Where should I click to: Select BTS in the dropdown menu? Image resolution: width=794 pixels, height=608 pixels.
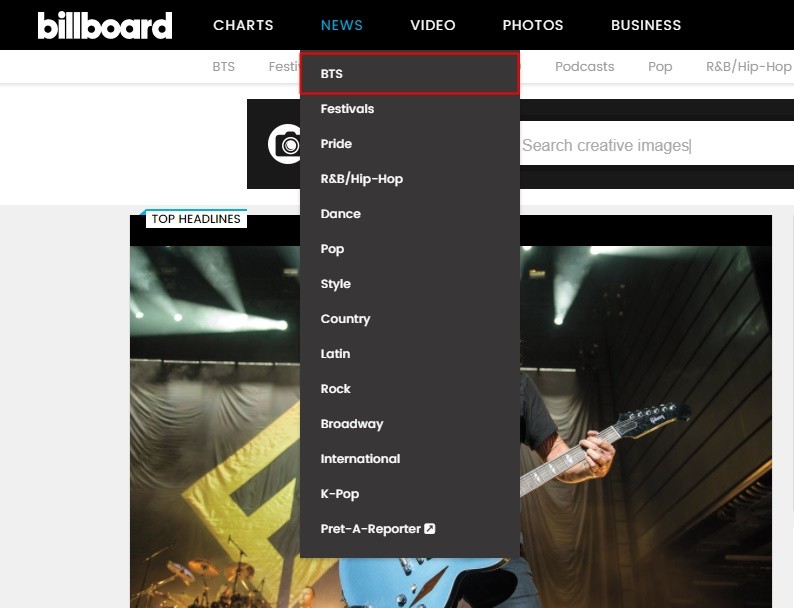click(410, 73)
